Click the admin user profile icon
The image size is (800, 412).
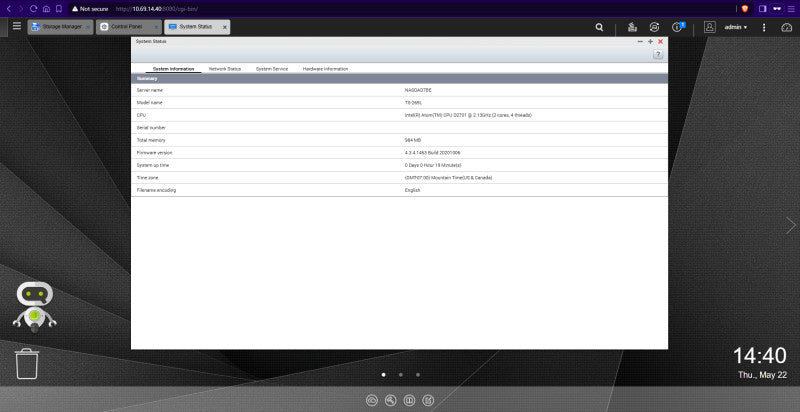(x=710, y=27)
